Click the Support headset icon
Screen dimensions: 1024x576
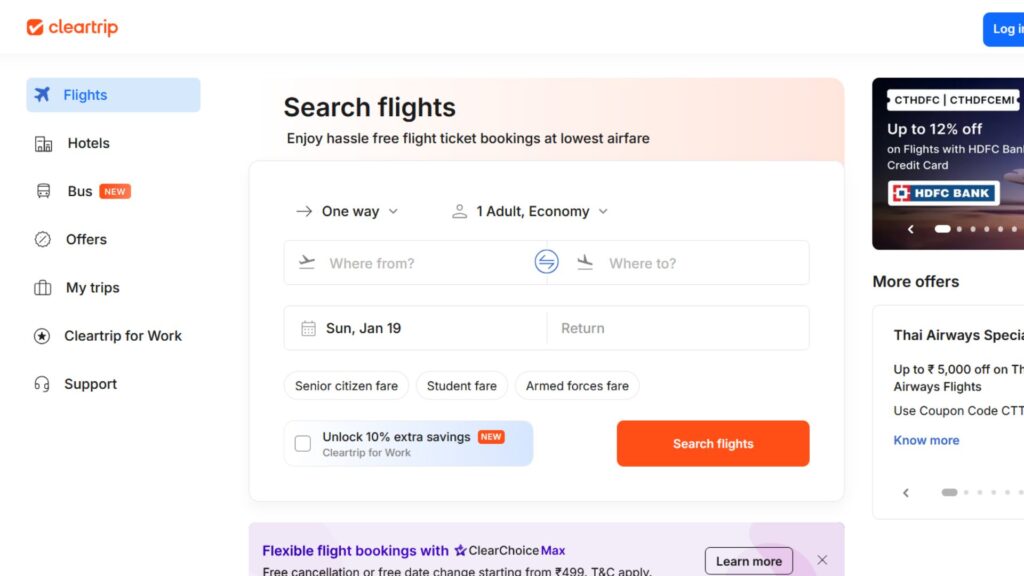coord(42,384)
